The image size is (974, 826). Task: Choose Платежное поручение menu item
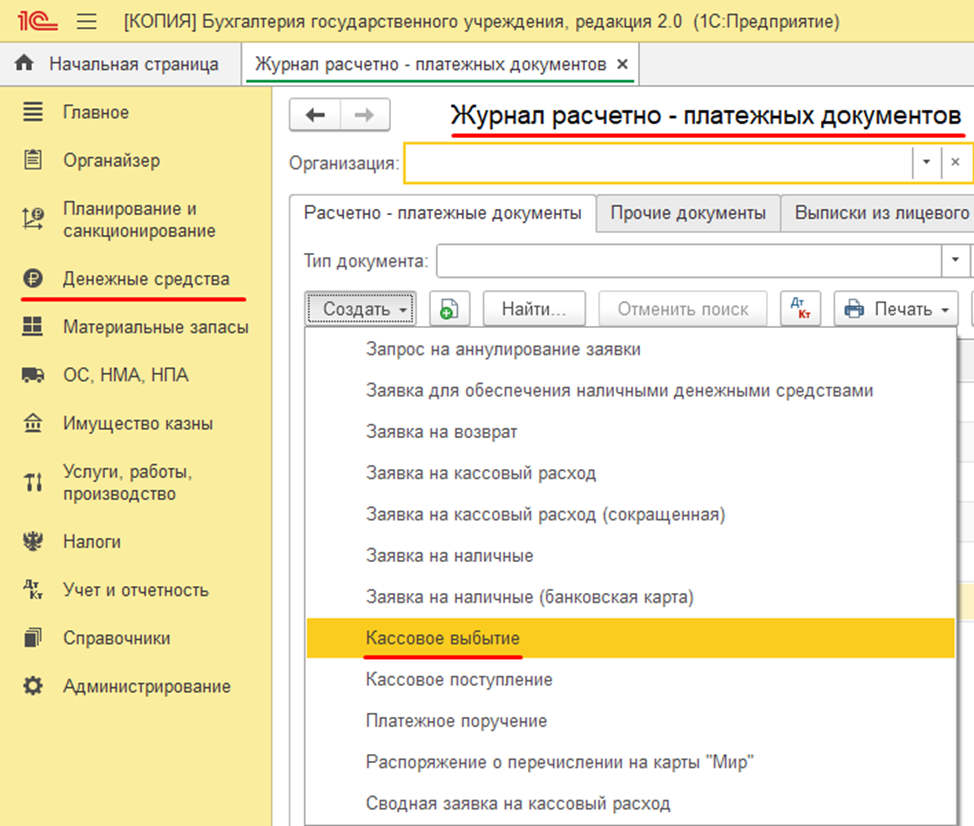pyautogui.click(x=630, y=720)
